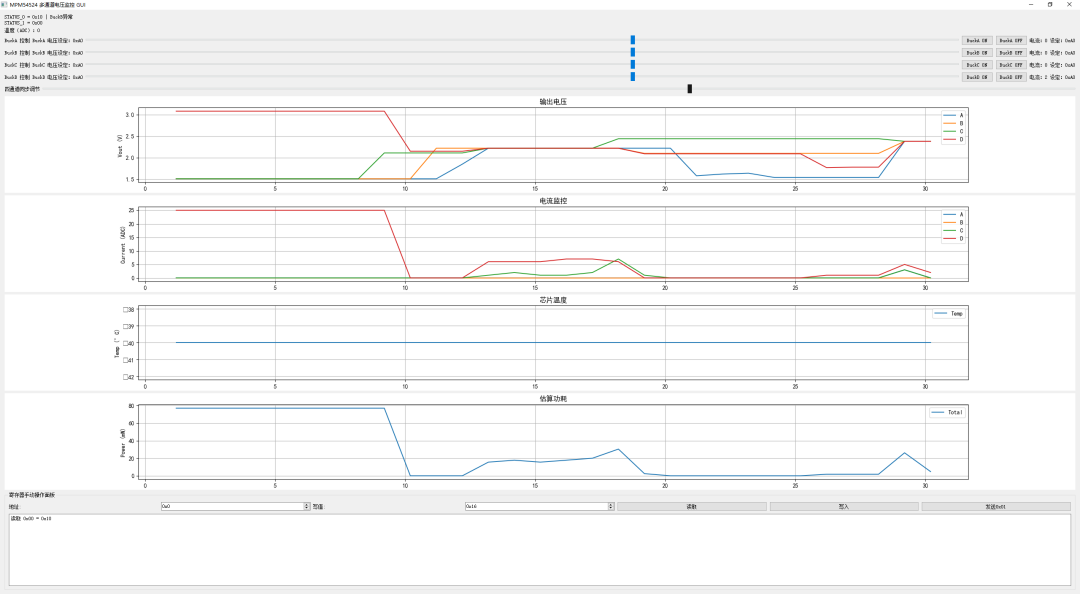Click the register Read (读取) button

[x=692, y=506]
